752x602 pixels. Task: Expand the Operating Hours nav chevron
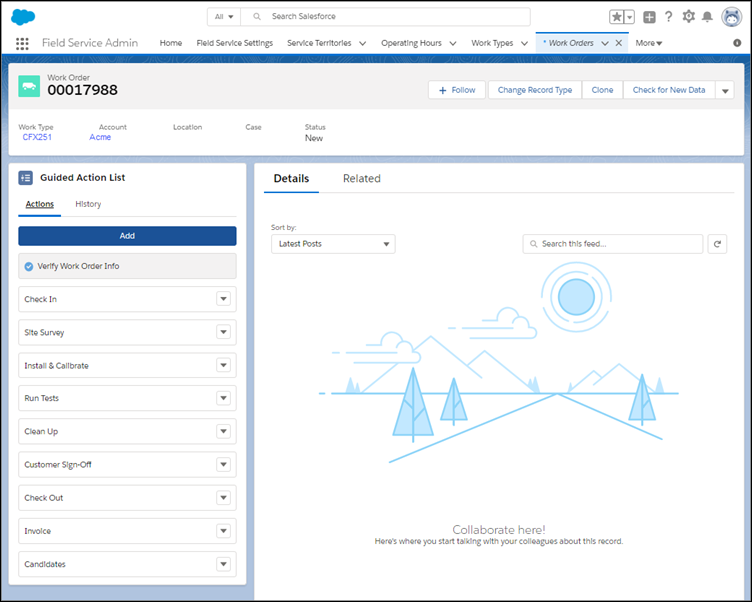453,43
